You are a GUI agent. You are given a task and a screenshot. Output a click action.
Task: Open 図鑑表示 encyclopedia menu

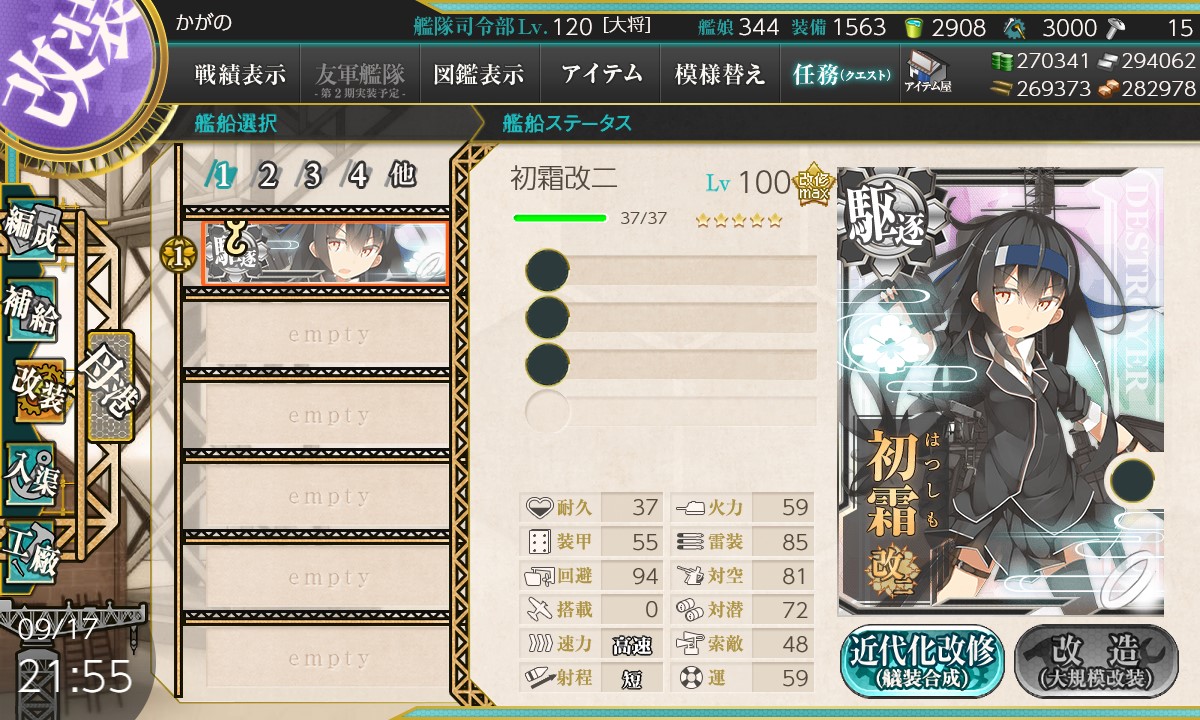click(479, 74)
